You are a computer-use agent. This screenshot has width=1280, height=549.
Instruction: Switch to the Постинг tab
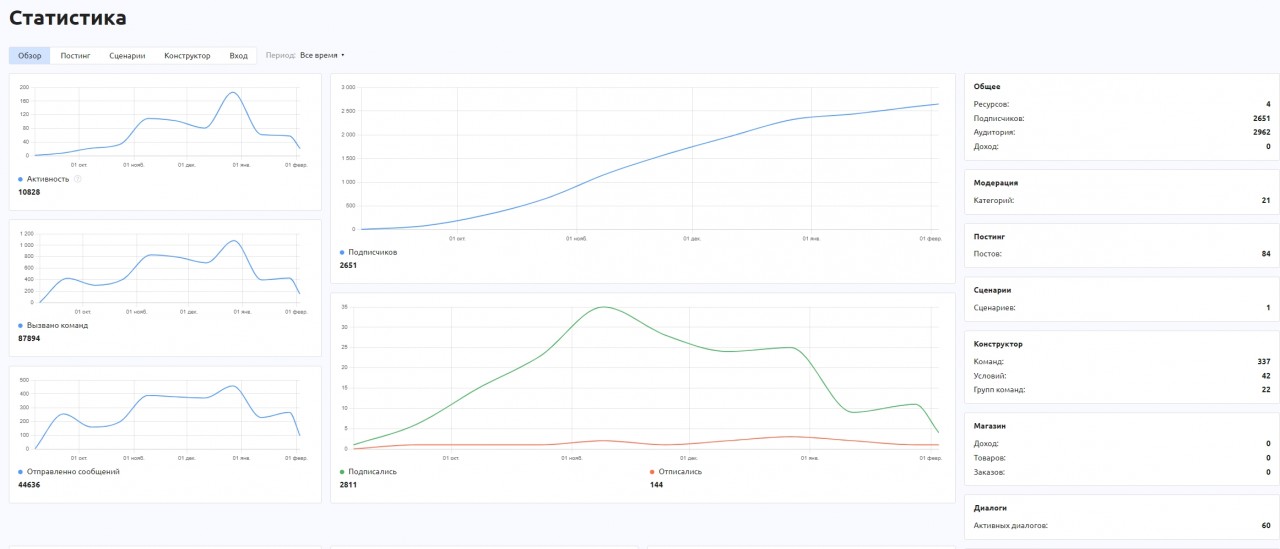(75, 56)
